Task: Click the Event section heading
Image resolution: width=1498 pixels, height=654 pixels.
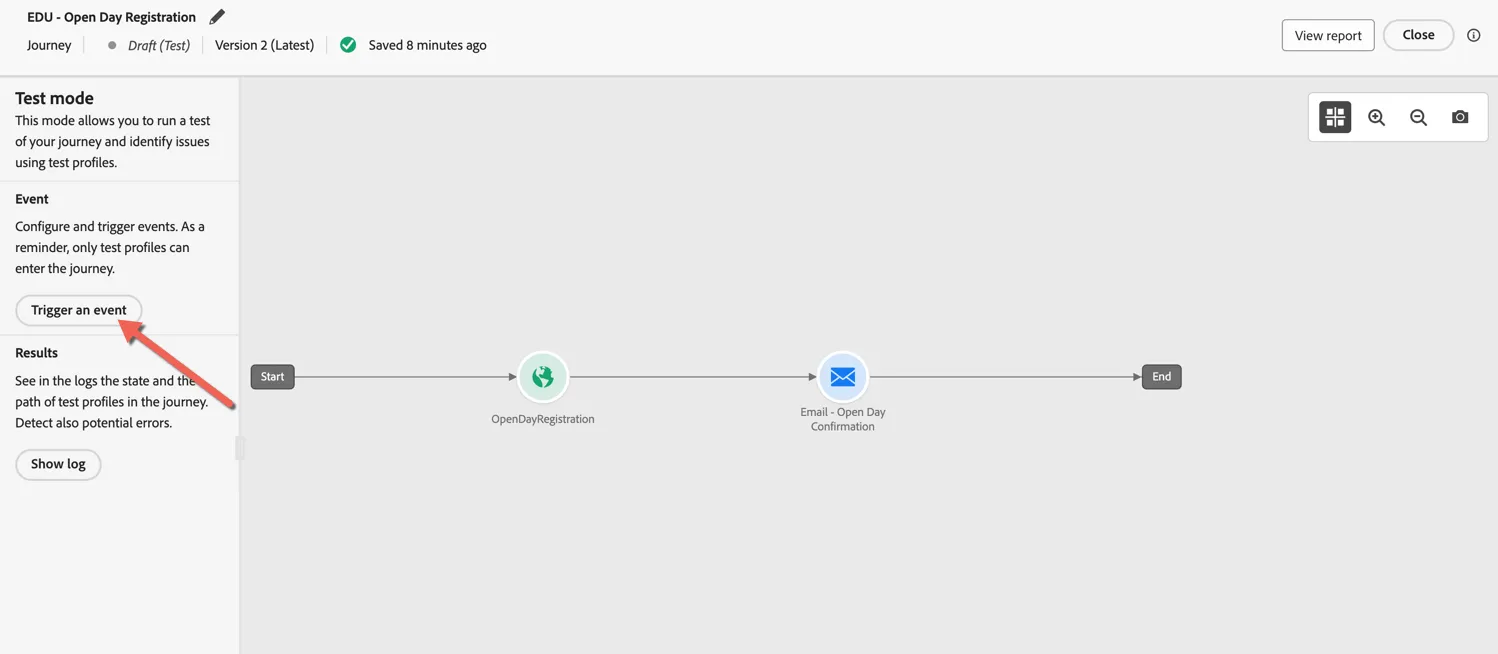Action: (x=32, y=199)
